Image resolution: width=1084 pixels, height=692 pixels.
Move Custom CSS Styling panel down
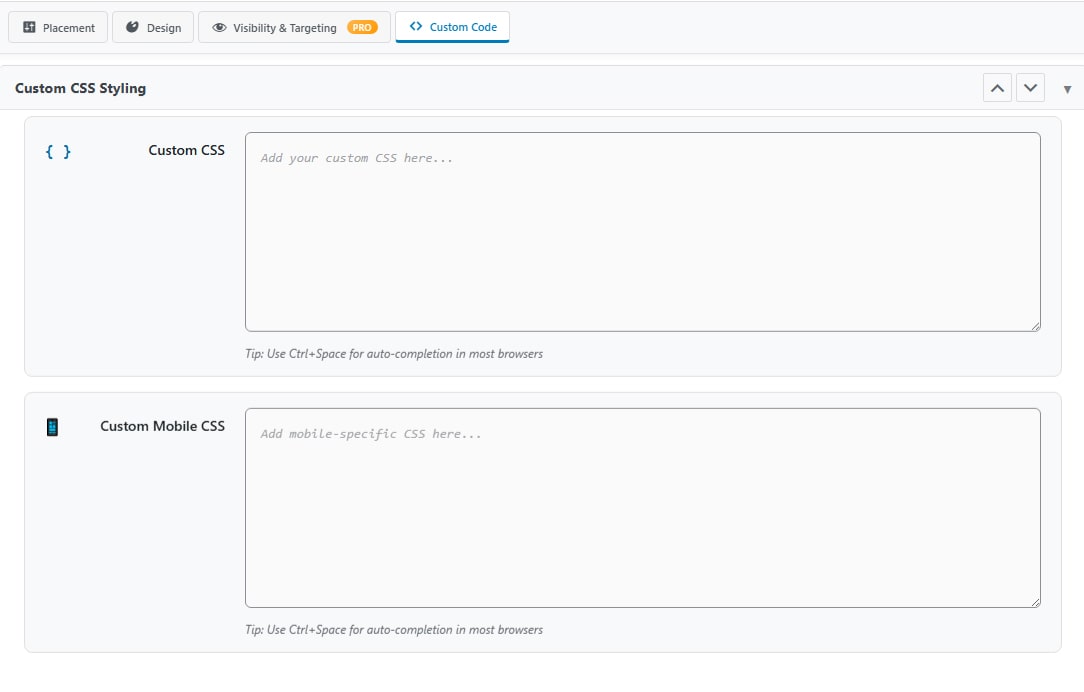(x=1030, y=88)
